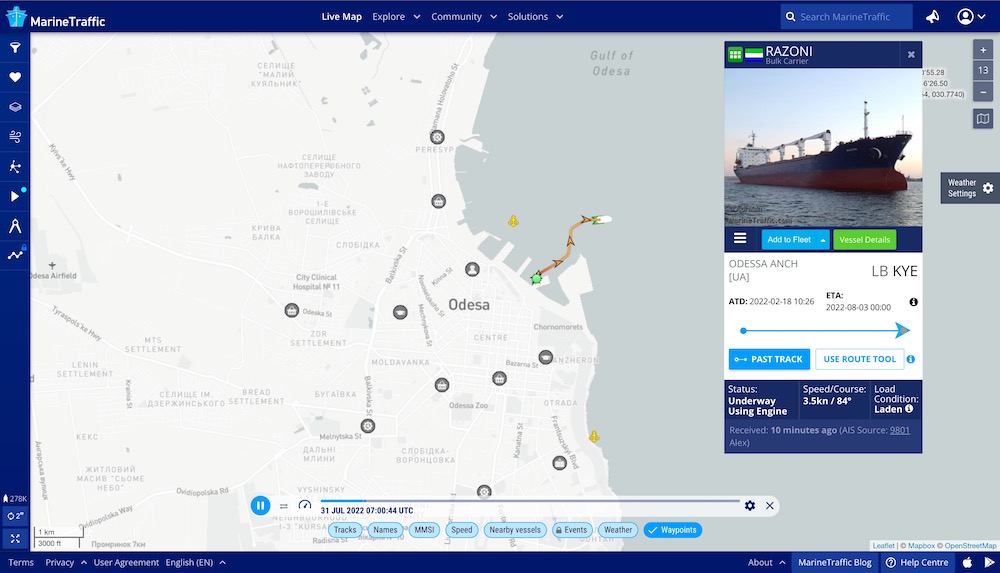This screenshot has width=1000, height=573.
Task: Click the wind weather icon in sidebar
Action: pyautogui.click(x=15, y=136)
